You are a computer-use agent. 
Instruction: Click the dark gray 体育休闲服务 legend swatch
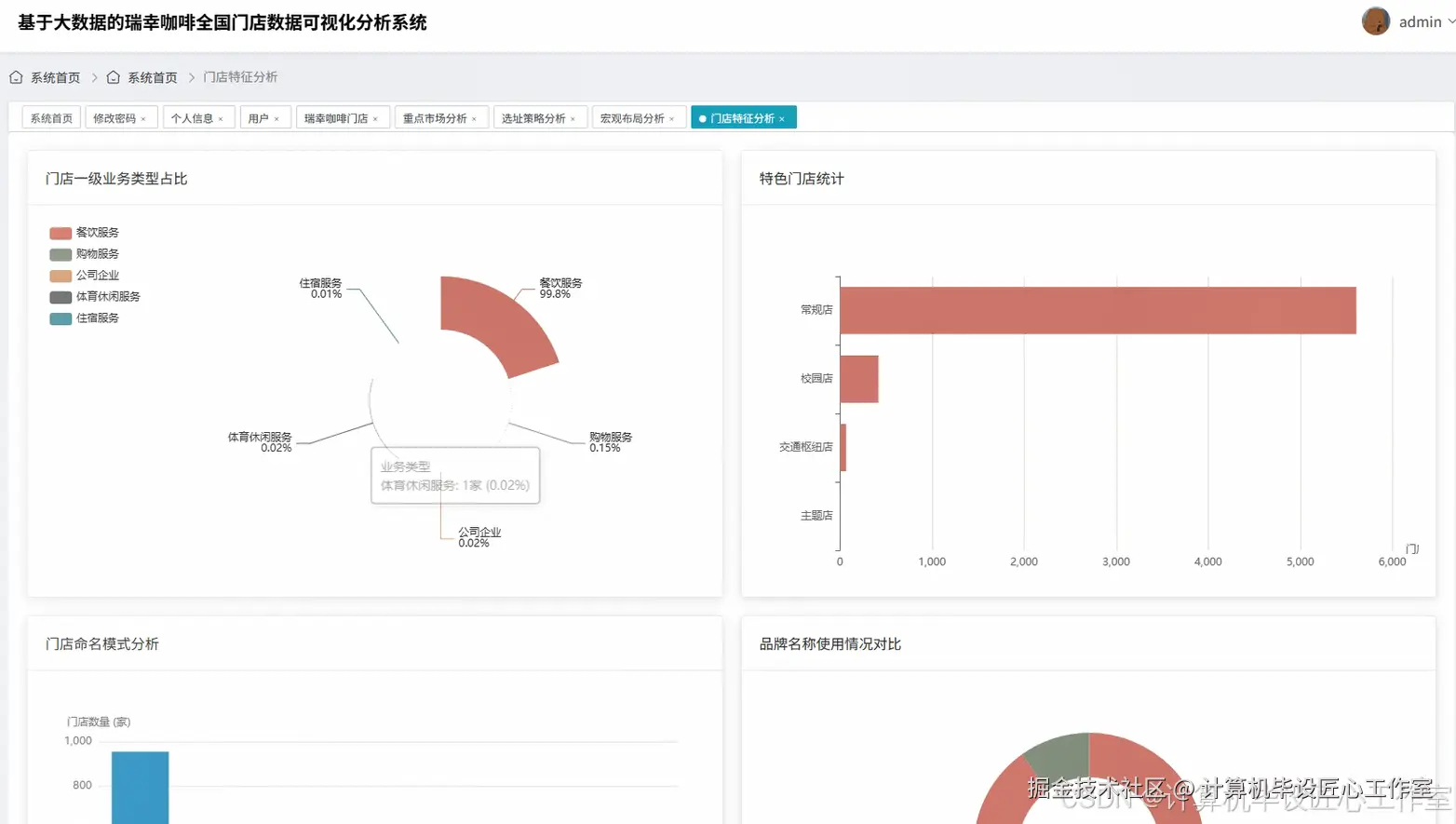[x=61, y=297]
